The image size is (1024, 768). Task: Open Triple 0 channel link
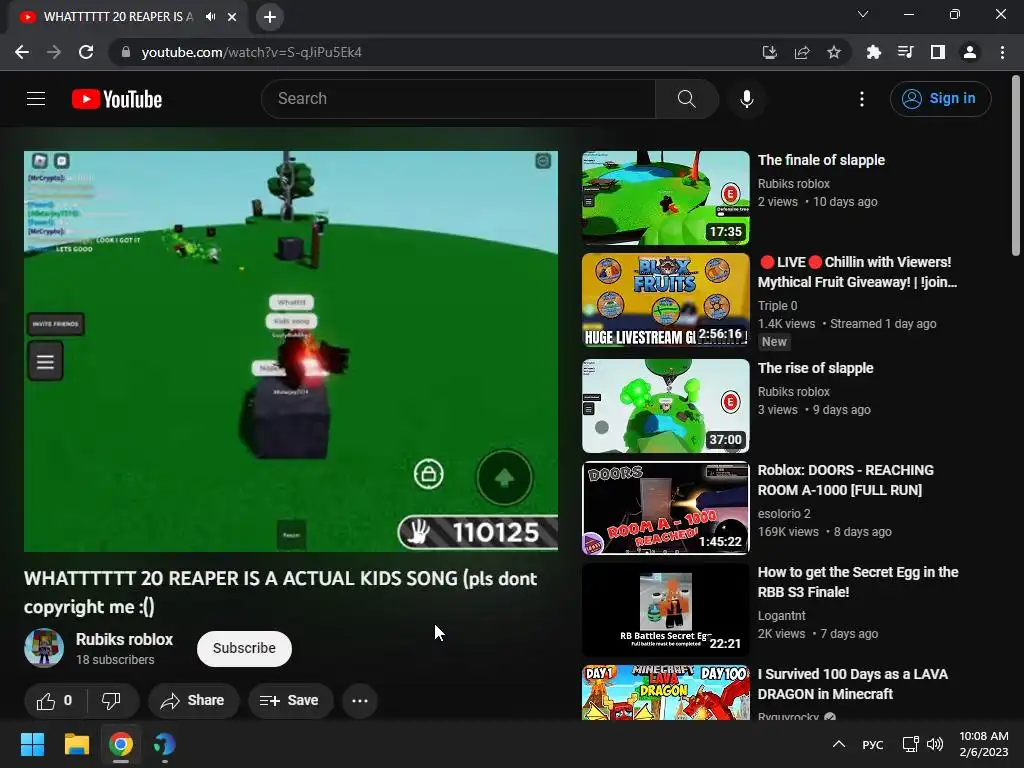click(x=777, y=306)
